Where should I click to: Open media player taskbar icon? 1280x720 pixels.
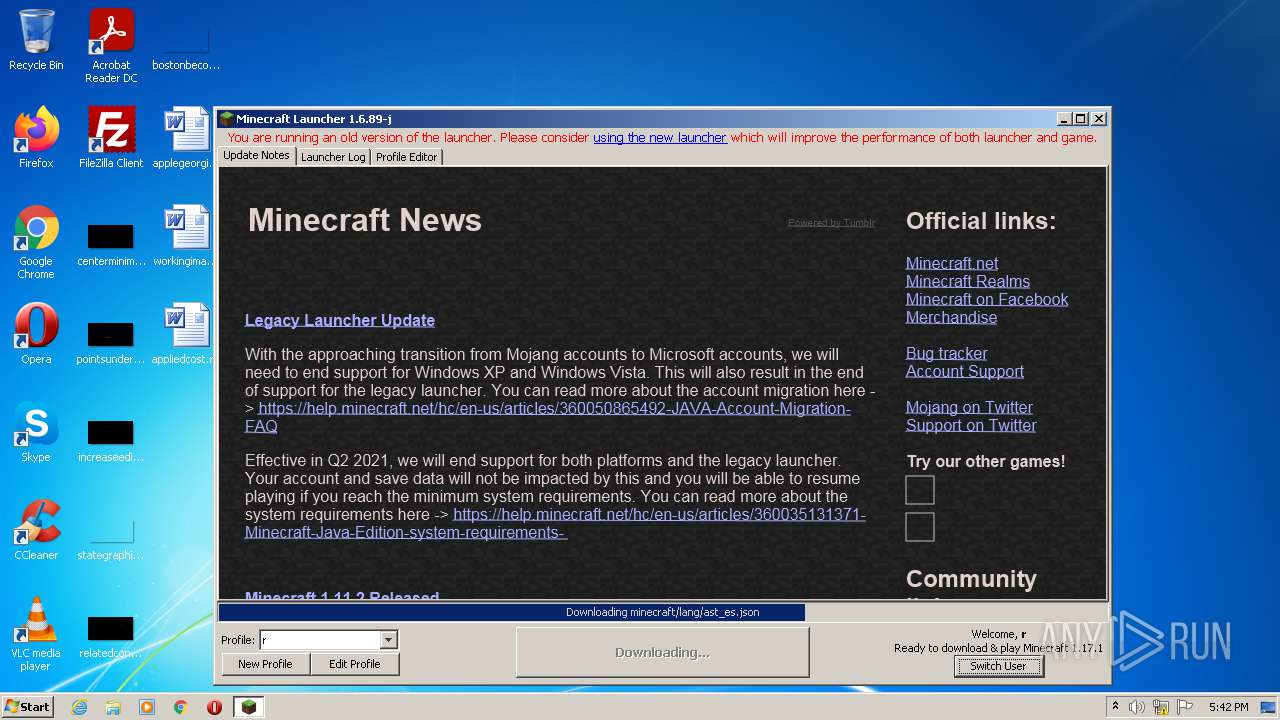pyautogui.click(x=147, y=707)
